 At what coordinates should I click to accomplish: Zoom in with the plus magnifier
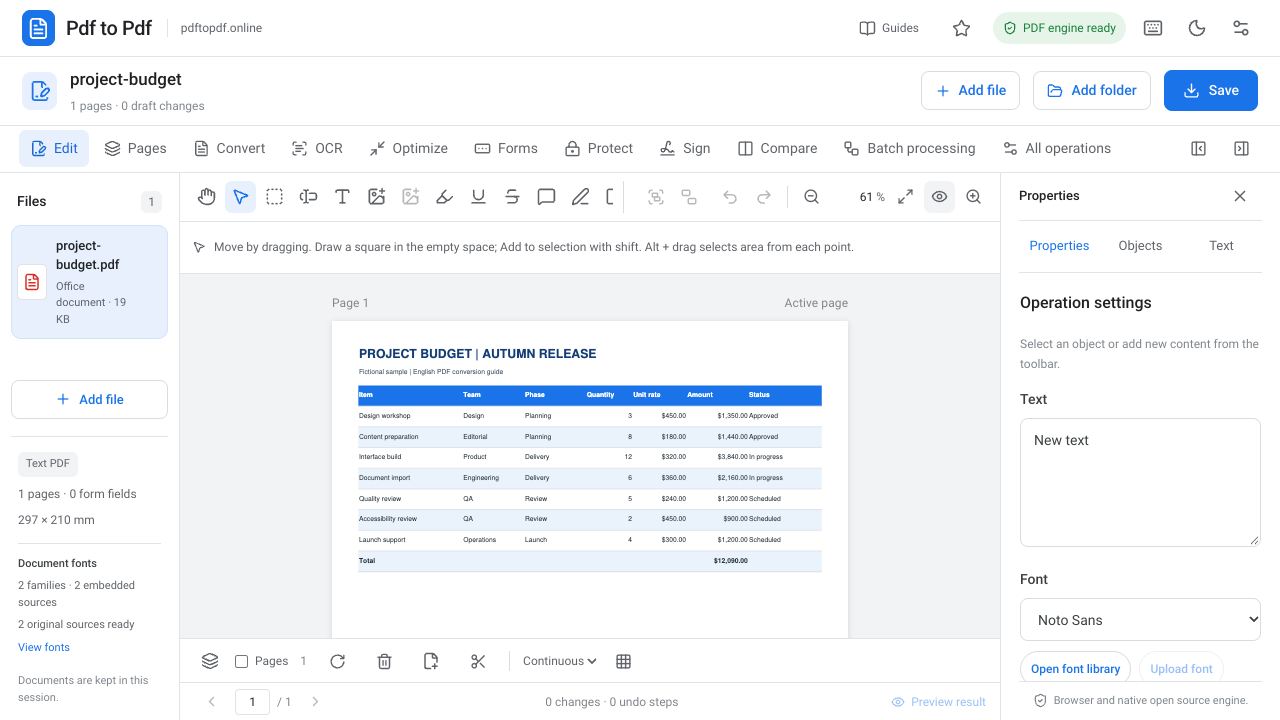pyautogui.click(x=974, y=197)
